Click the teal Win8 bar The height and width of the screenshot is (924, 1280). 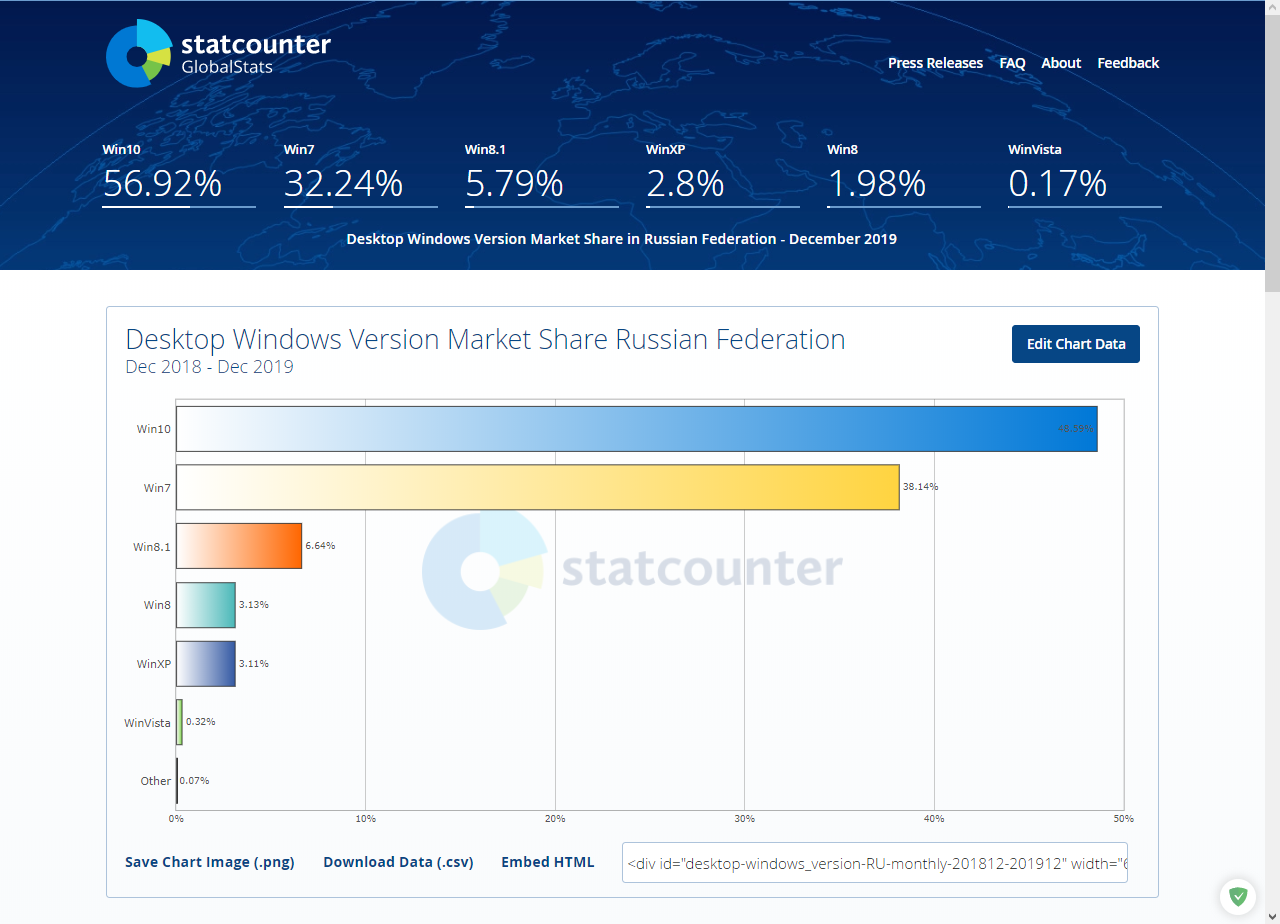click(206, 605)
